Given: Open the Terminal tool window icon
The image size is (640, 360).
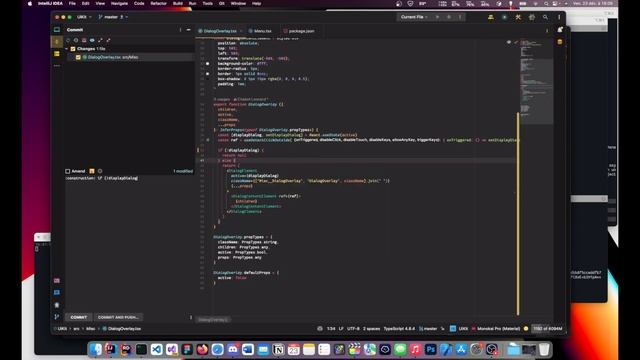Looking at the screenshot, I should (57, 292).
